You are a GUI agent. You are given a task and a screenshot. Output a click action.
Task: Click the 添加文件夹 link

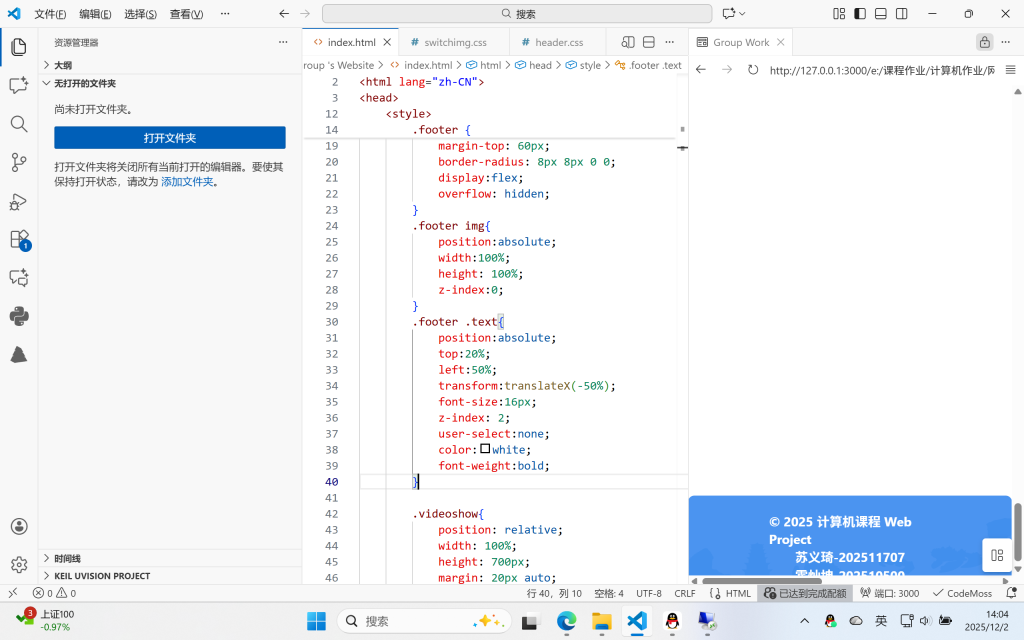click(187, 182)
